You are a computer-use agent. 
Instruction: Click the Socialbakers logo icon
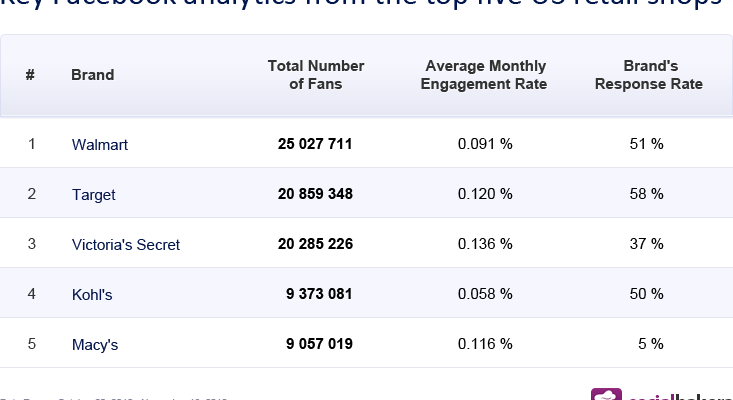(606, 394)
